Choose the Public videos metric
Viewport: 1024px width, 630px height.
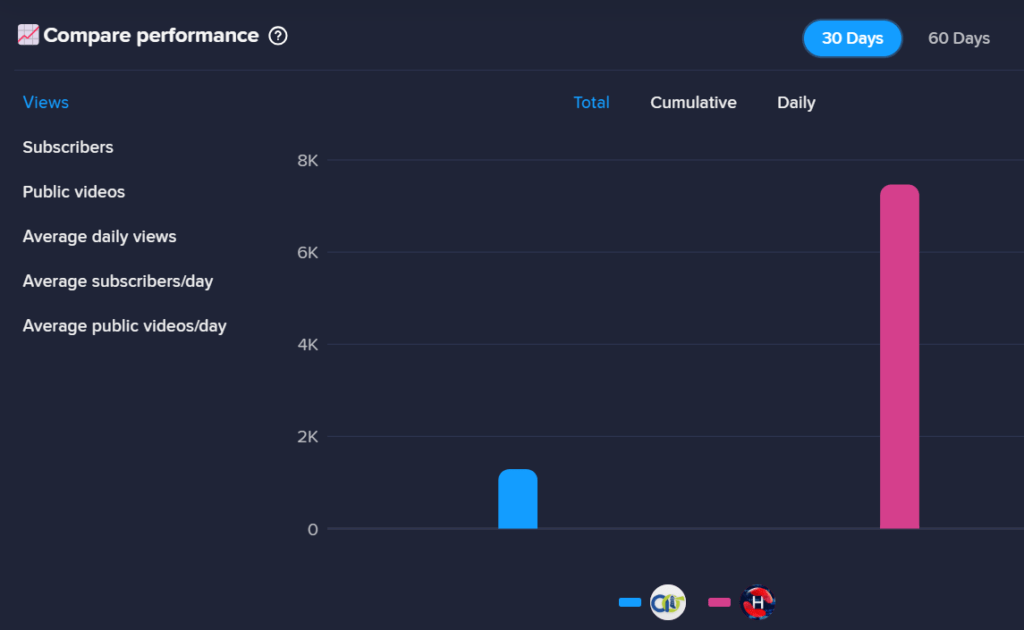[74, 192]
